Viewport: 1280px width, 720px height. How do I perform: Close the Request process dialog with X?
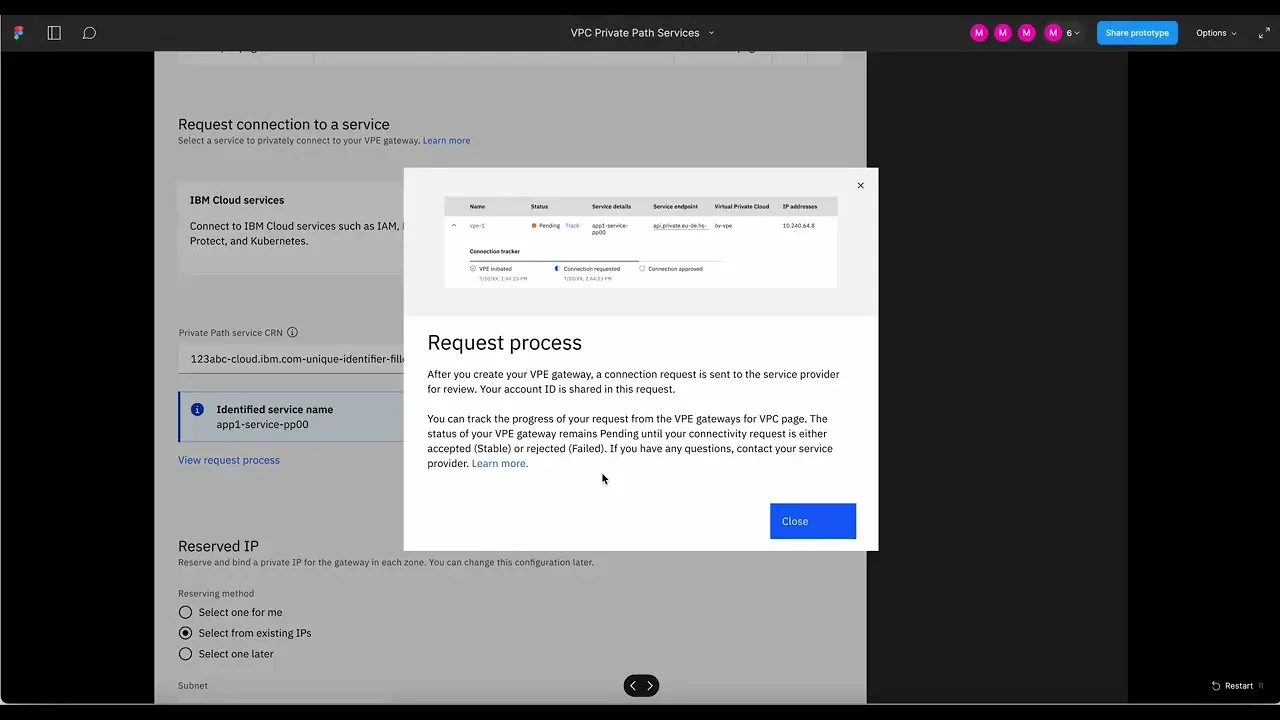(x=860, y=185)
